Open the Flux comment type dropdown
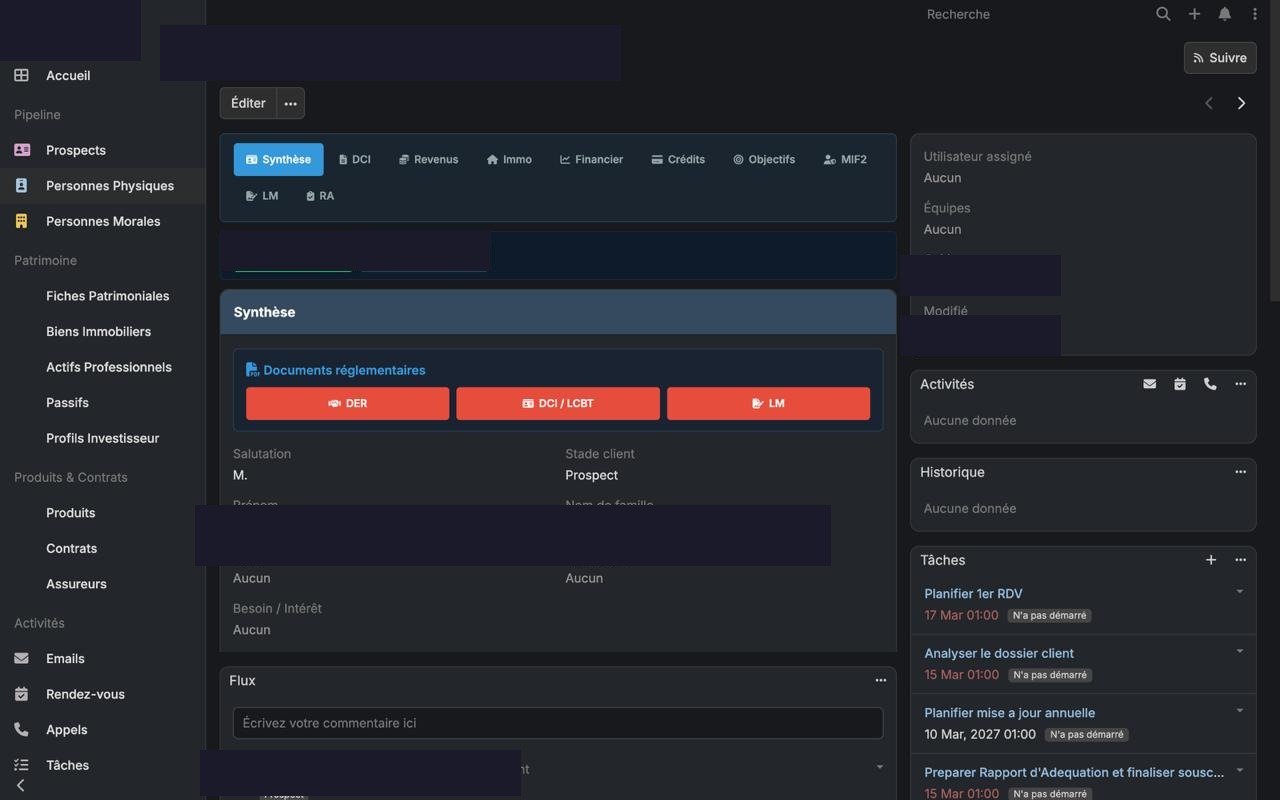The image size is (1280, 800). 879,767
